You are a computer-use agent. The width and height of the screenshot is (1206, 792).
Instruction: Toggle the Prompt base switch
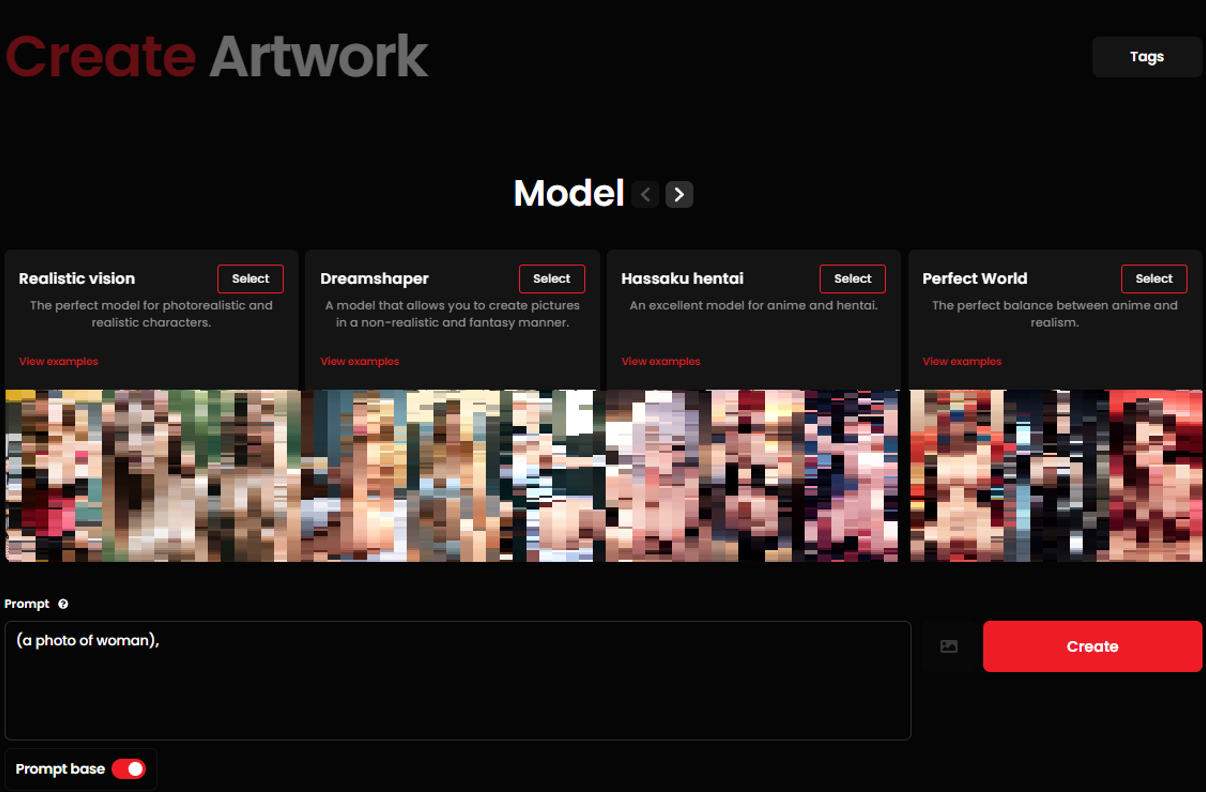coord(128,769)
